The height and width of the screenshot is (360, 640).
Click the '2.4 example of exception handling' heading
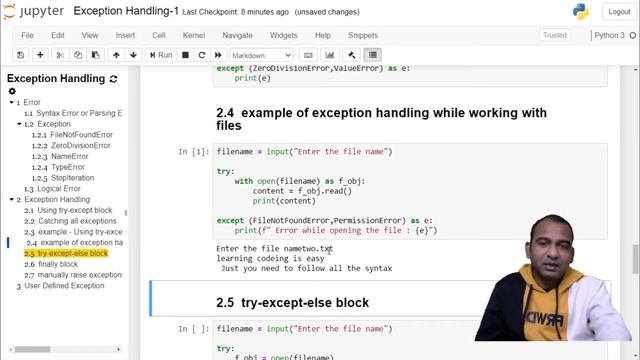pos(381,119)
